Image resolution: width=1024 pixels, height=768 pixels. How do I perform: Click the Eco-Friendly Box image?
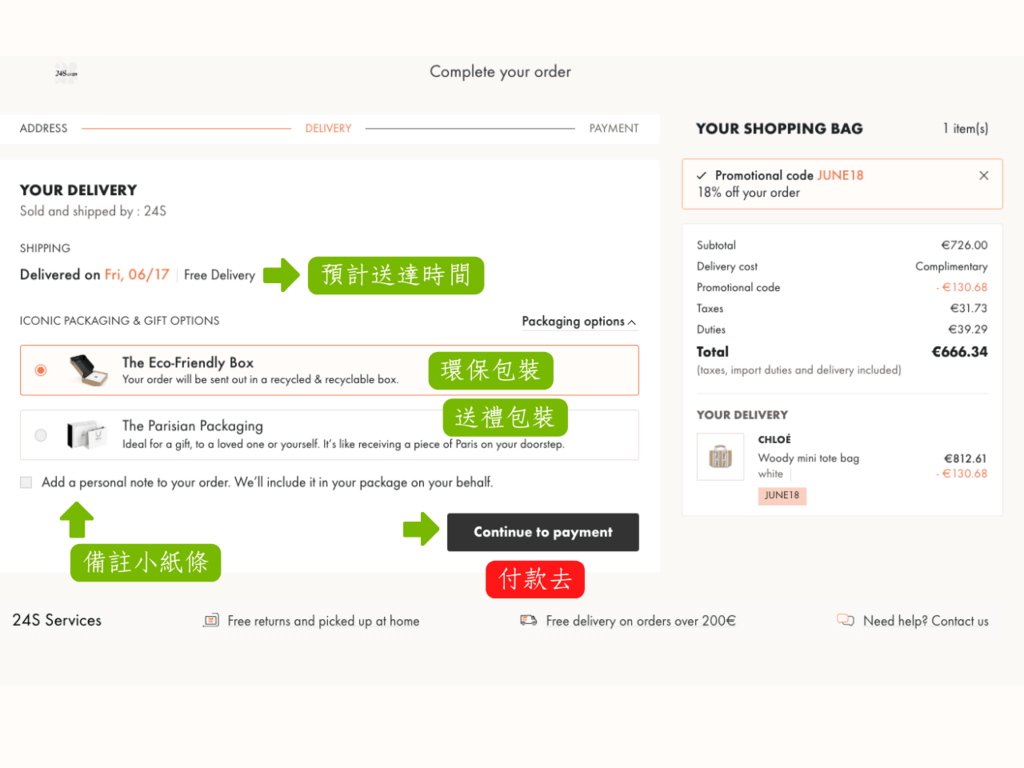tap(89, 370)
